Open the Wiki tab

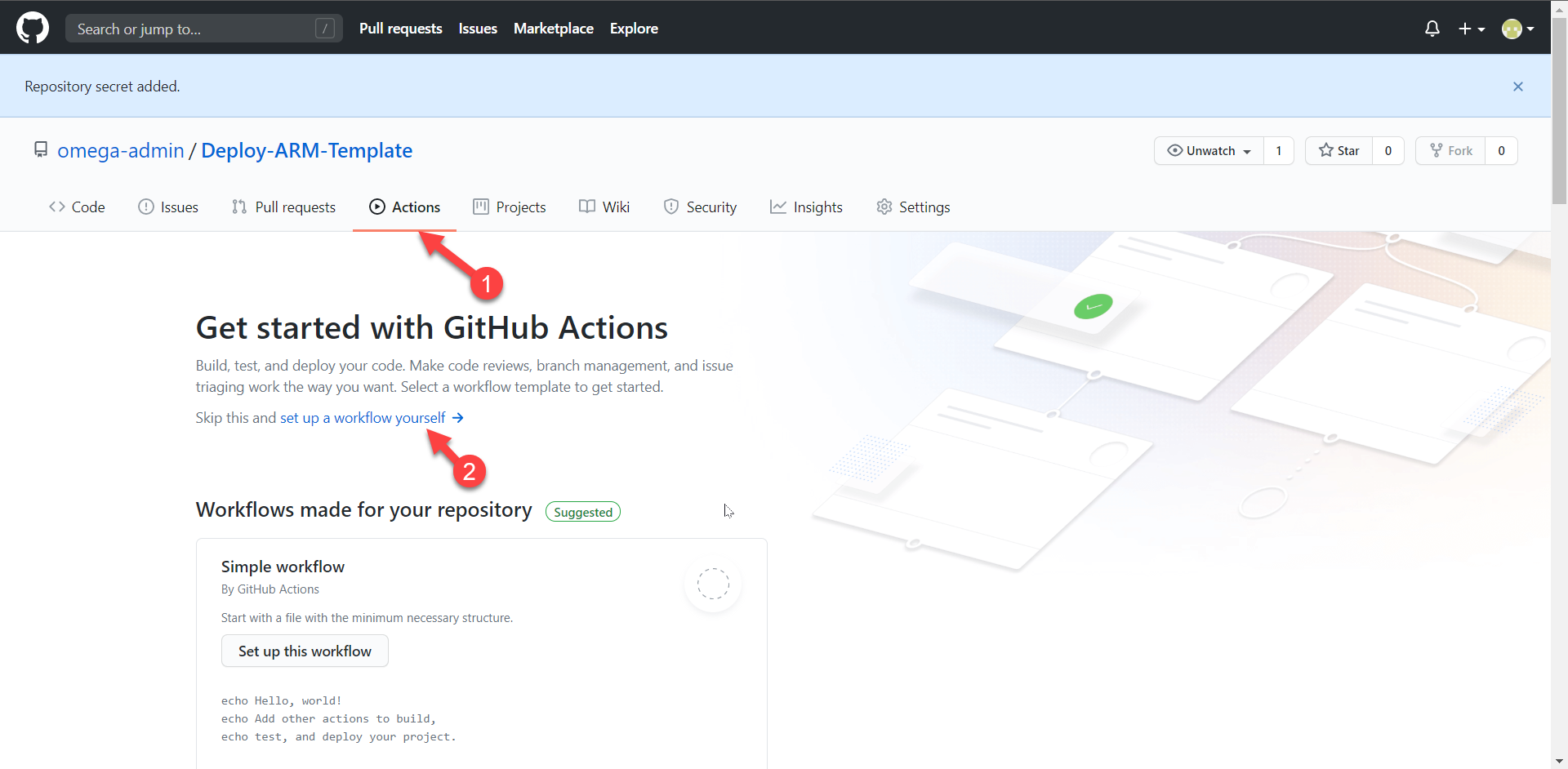[604, 207]
